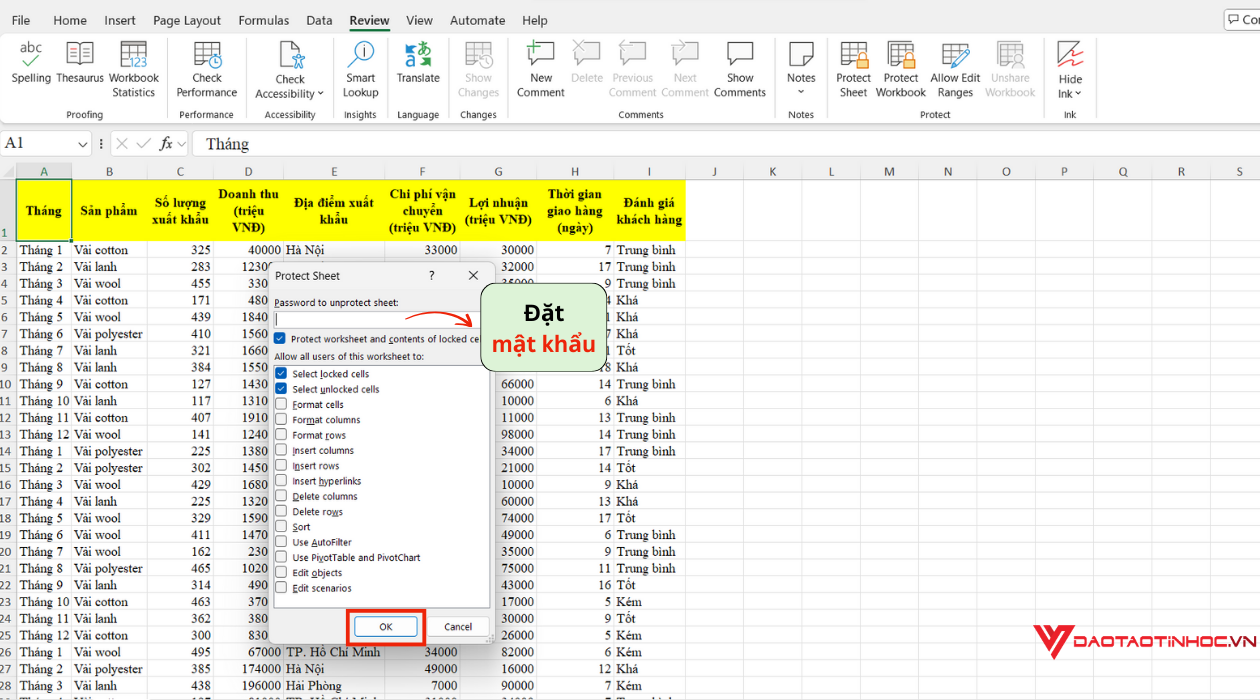Cancel the Protect Sheet dialog
The height and width of the screenshot is (700, 1260).
458,626
